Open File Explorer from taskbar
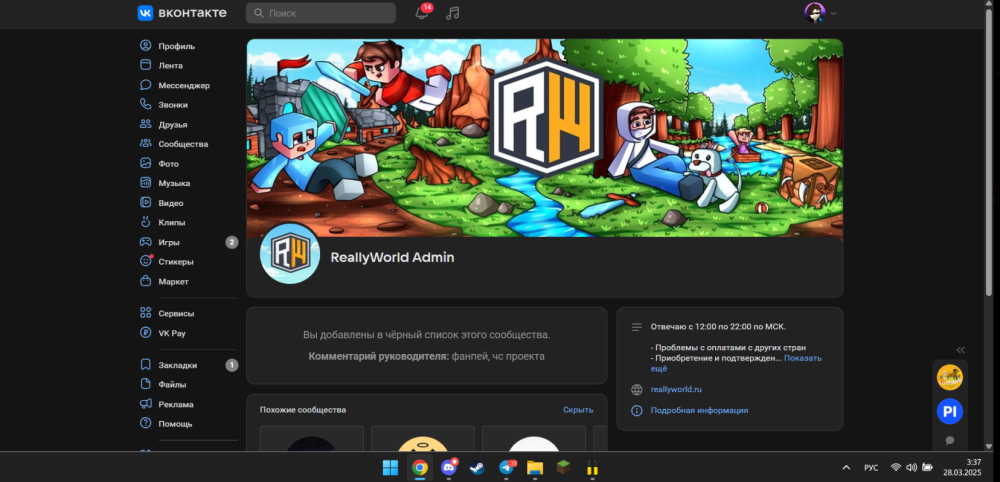Screen dimensions: 1000x482 click(x=534, y=467)
